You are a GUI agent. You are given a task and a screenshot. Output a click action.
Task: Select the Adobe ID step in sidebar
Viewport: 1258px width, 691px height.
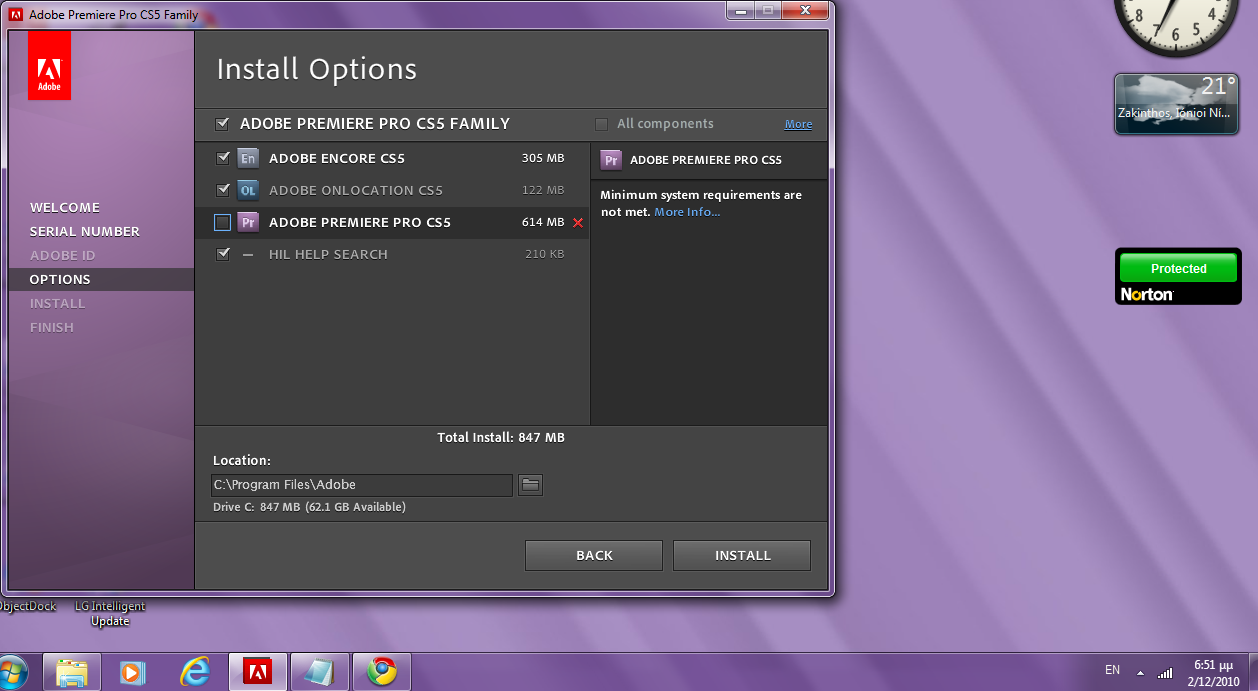62,255
